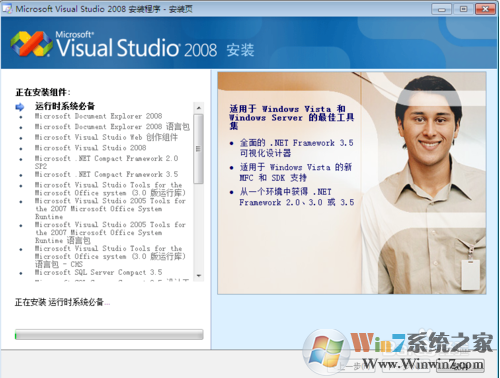500x378 pixels.
Task: Click the Windows orb watermark logo
Action: 326,351
